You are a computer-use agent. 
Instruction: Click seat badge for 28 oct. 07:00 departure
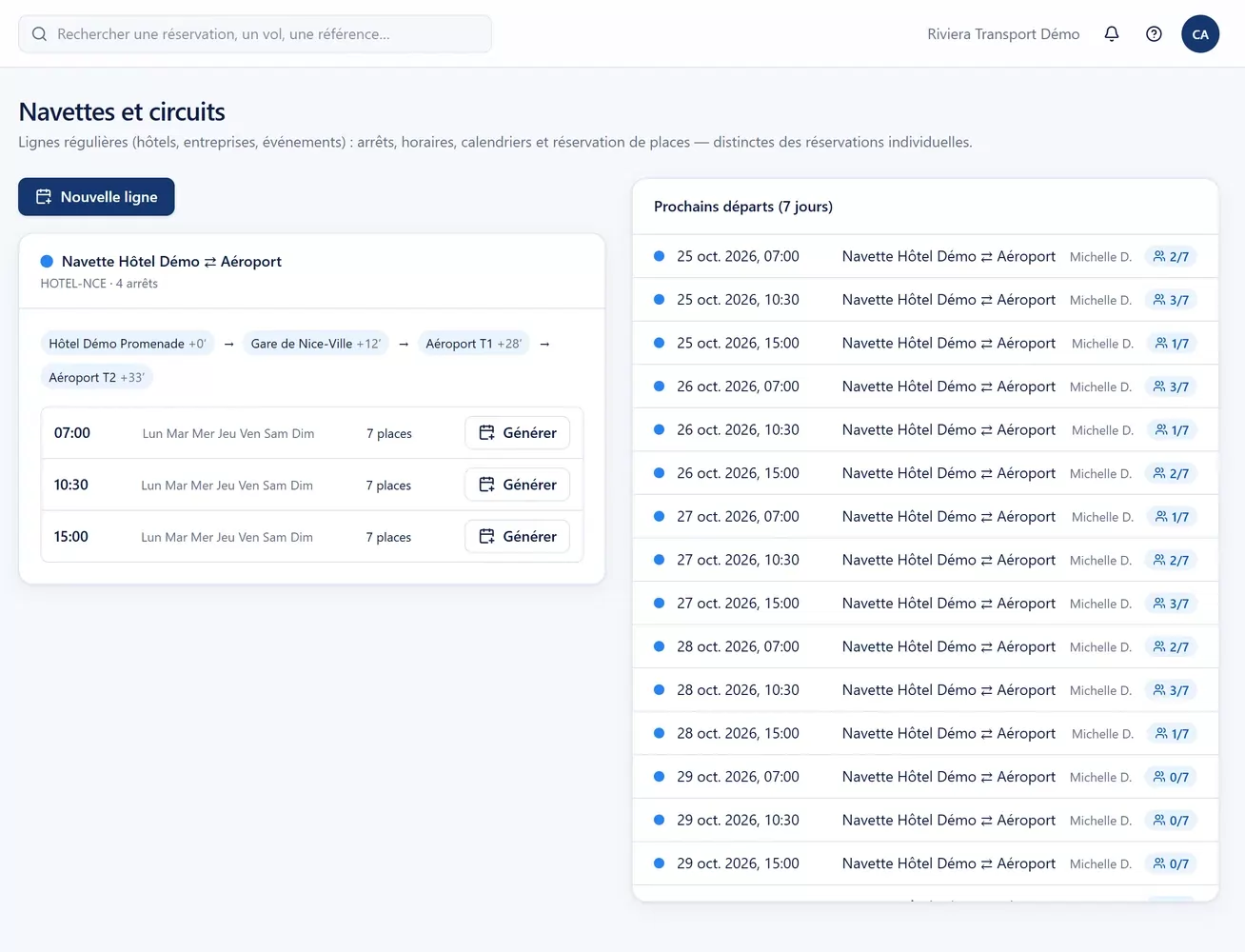tap(1171, 646)
